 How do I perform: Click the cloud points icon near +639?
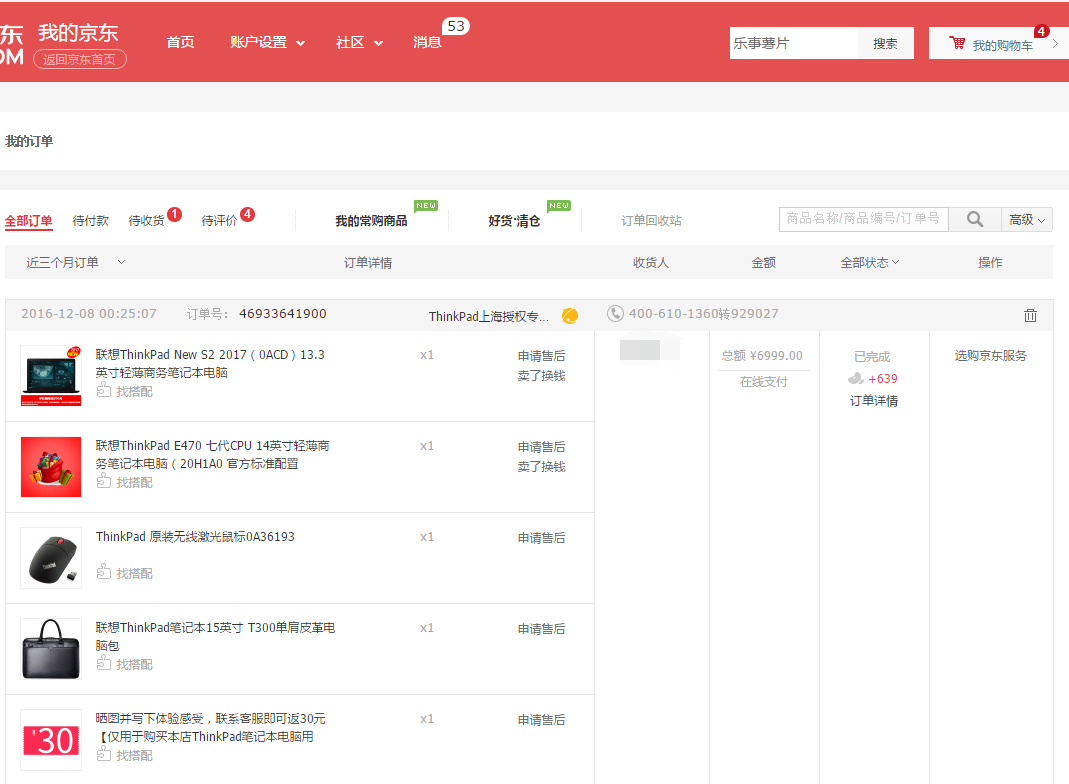coord(856,378)
